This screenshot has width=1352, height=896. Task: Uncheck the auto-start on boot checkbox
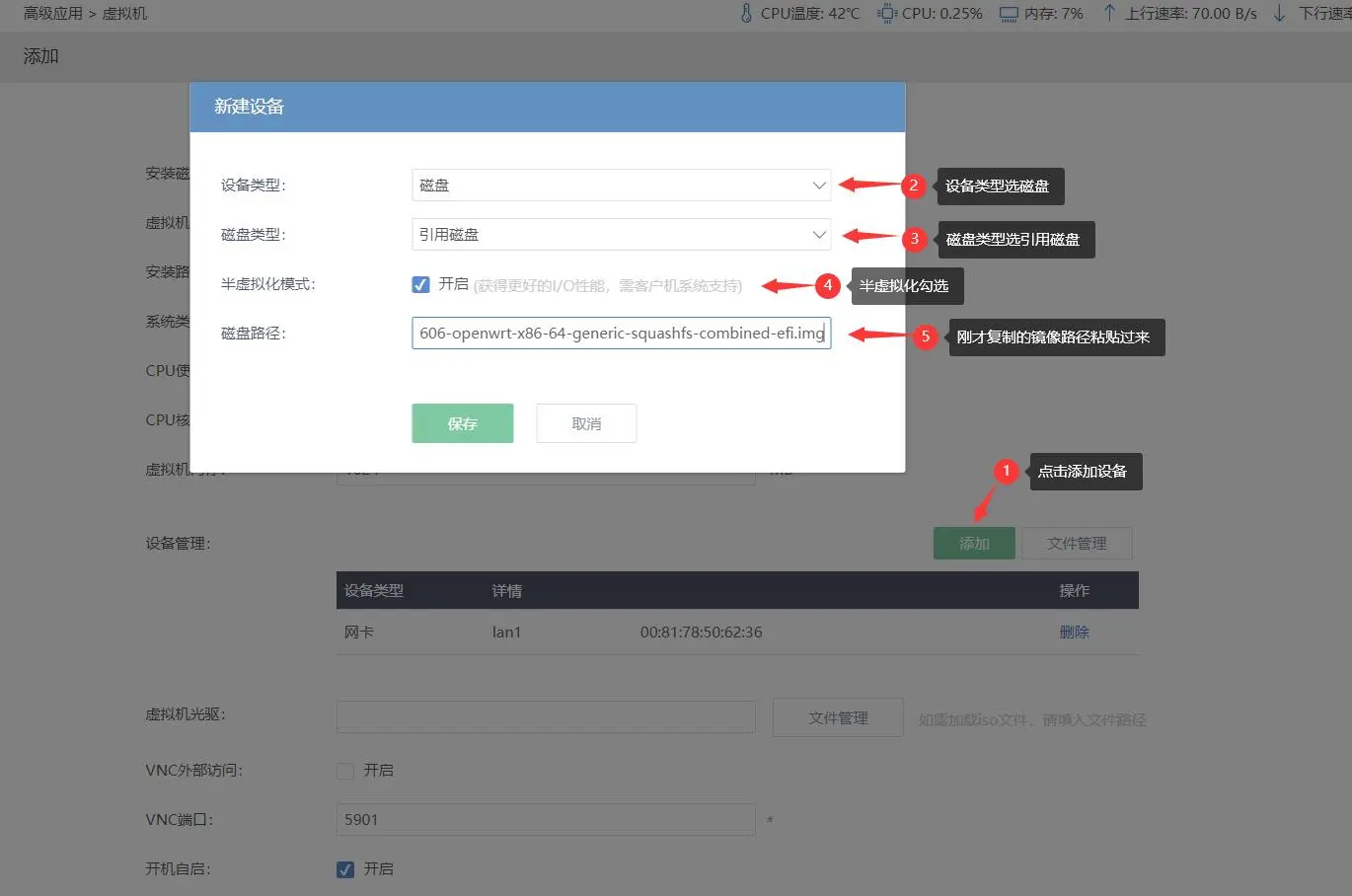tap(345, 869)
